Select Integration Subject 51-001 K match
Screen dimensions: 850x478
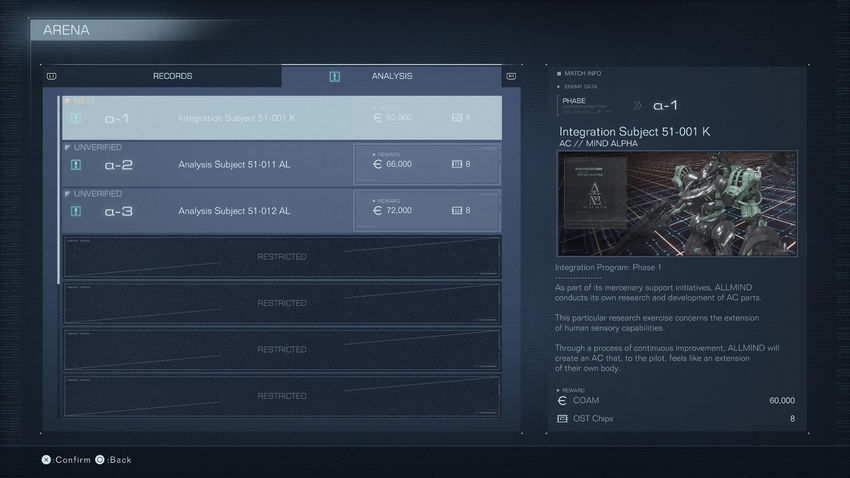coord(236,118)
